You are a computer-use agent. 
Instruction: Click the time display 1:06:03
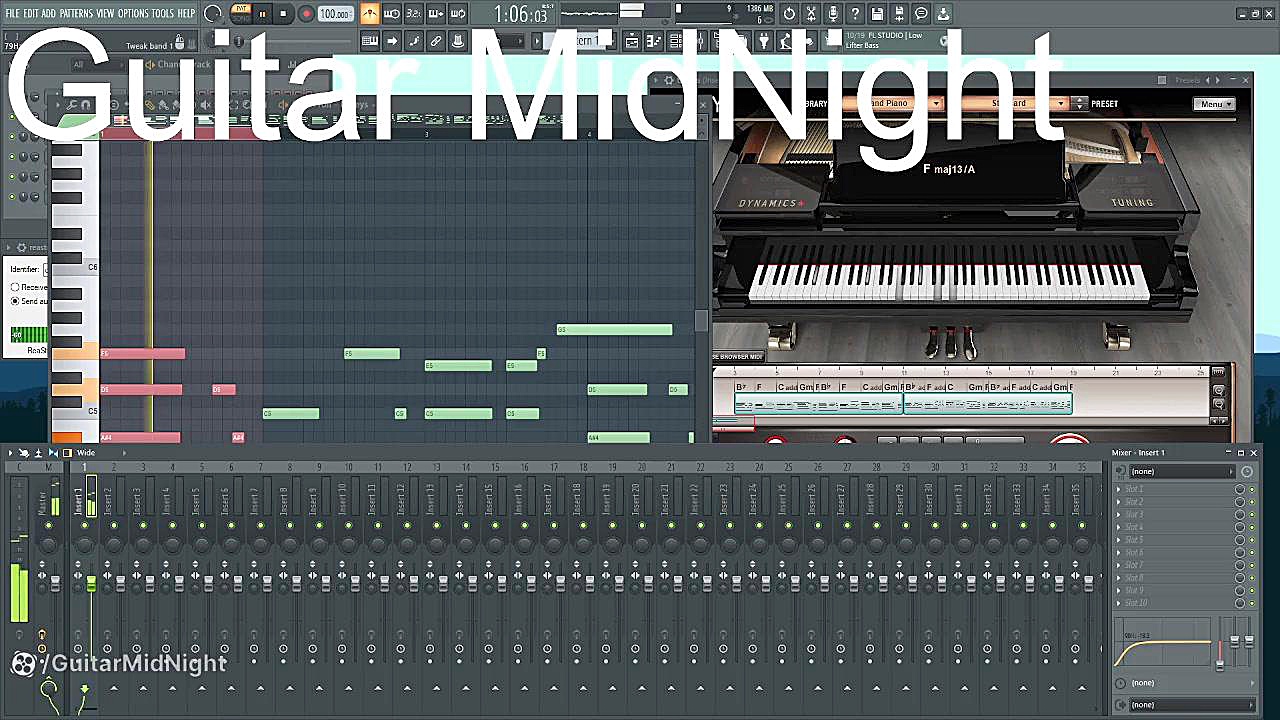[521, 15]
